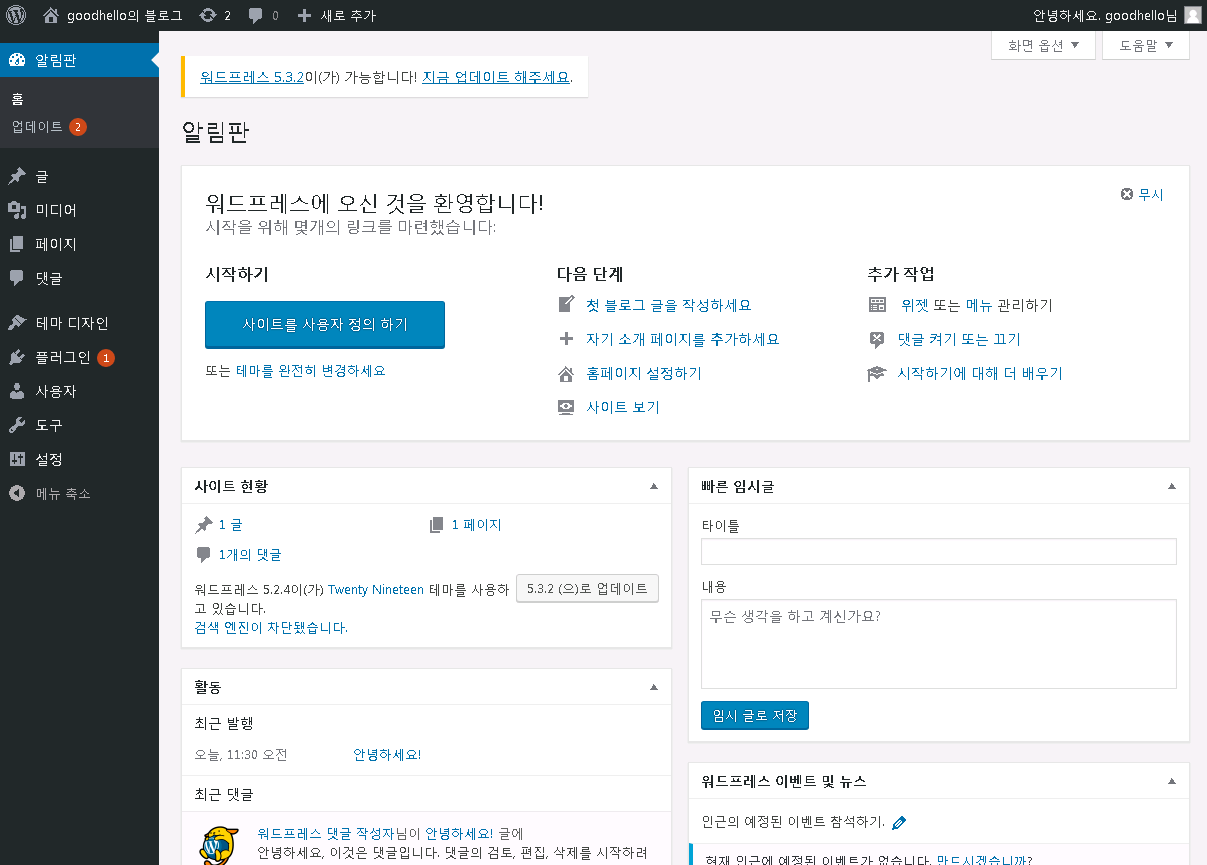This screenshot has height=865, width=1207.
Task: Open the home icon for goodhello의 블로그
Action: pos(52,15)
